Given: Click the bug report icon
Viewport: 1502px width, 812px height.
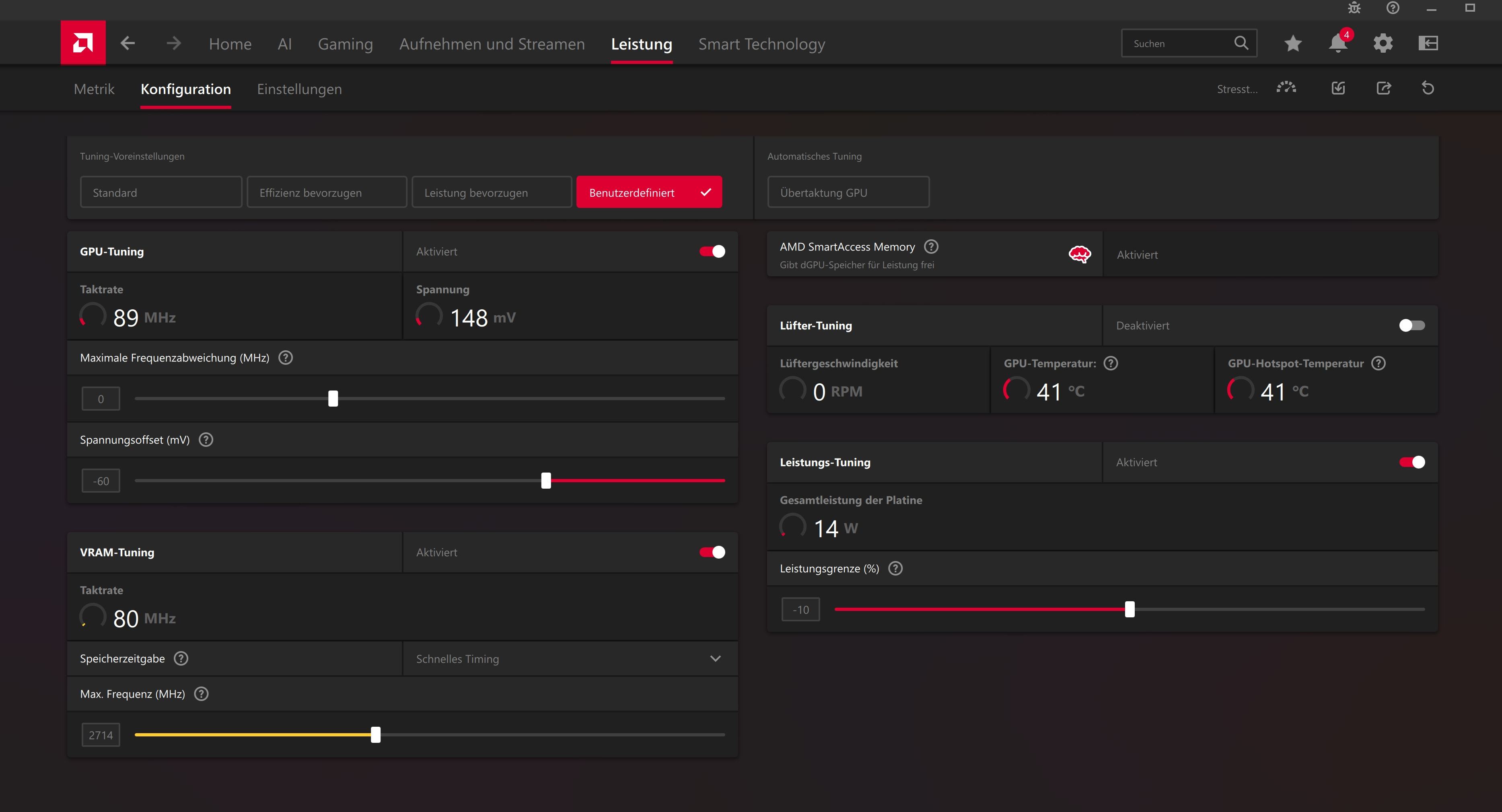Looking at the screenshot, I should (1354, 8).
